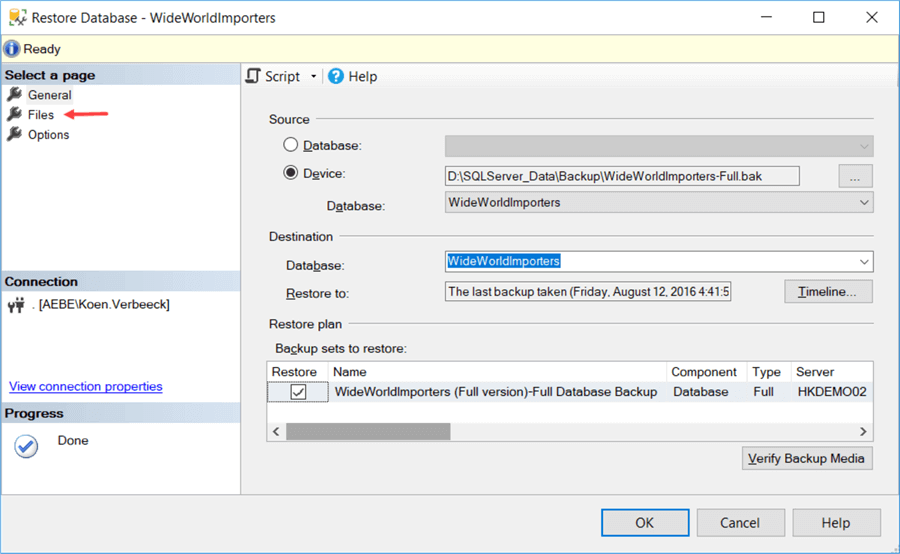This screenshot has width=900, height=554.
Task: Minimize the Restore Database window
Action: point(766,17)
